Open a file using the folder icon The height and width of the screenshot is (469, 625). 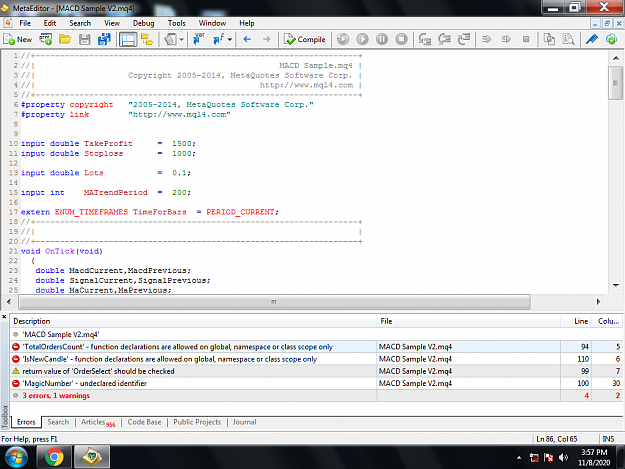[x=65, y=39]
